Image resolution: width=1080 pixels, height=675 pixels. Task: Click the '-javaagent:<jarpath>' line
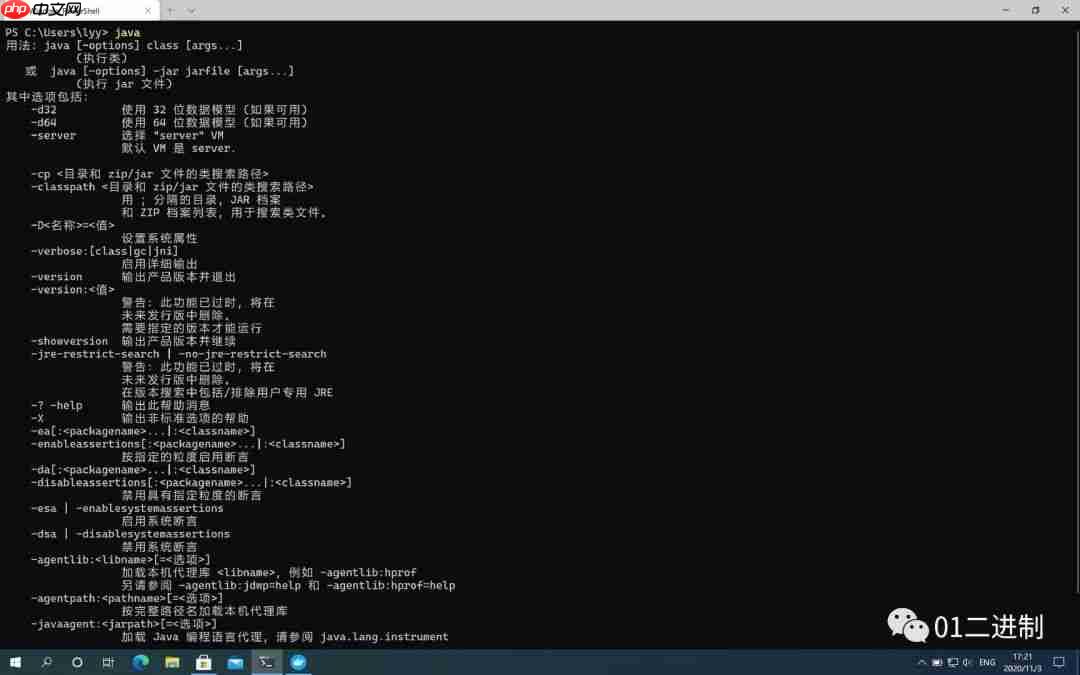[x=123, y=624]
